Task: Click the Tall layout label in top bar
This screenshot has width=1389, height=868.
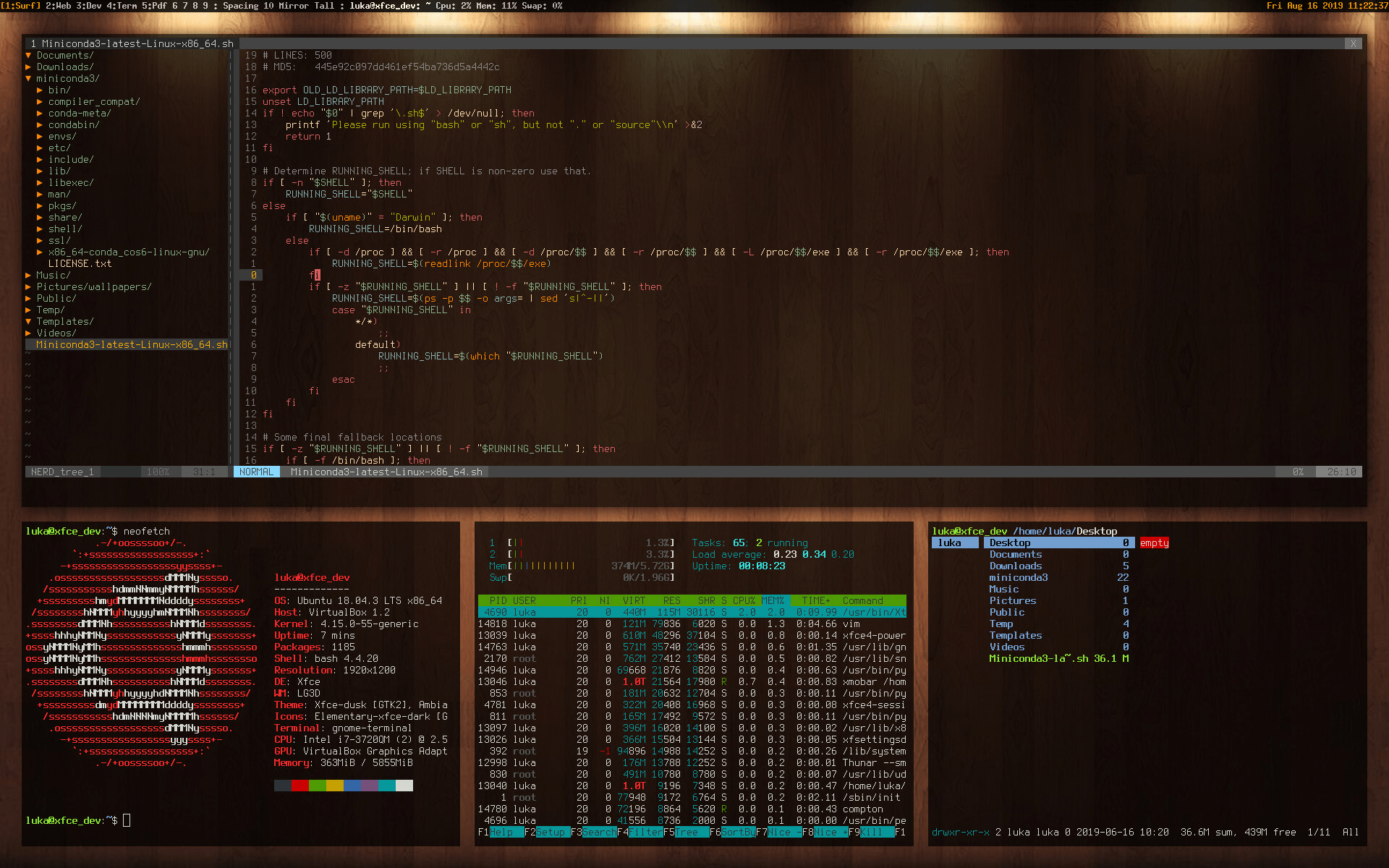Action: point(324,6)
